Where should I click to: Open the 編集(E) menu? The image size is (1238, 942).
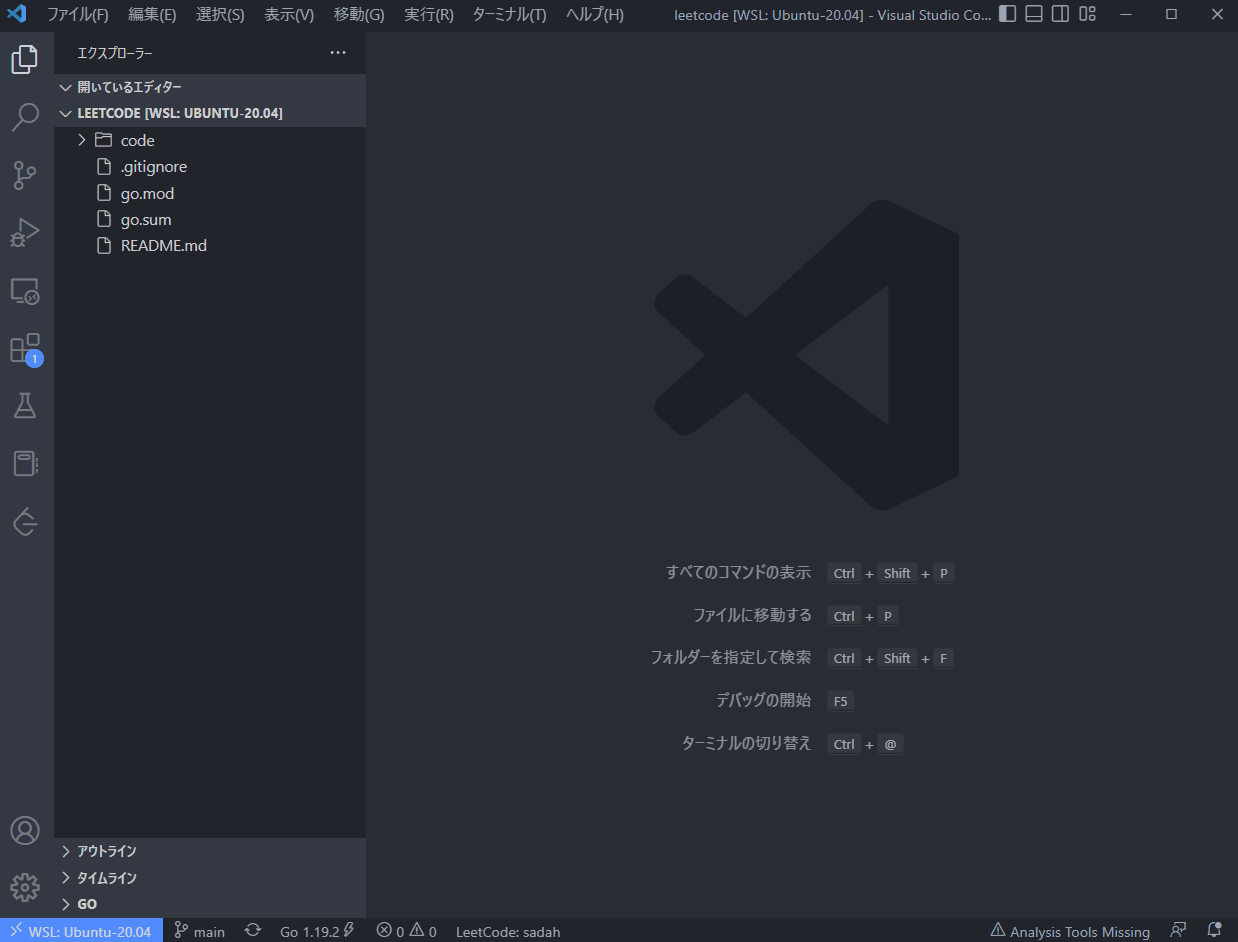click(152, 14)
